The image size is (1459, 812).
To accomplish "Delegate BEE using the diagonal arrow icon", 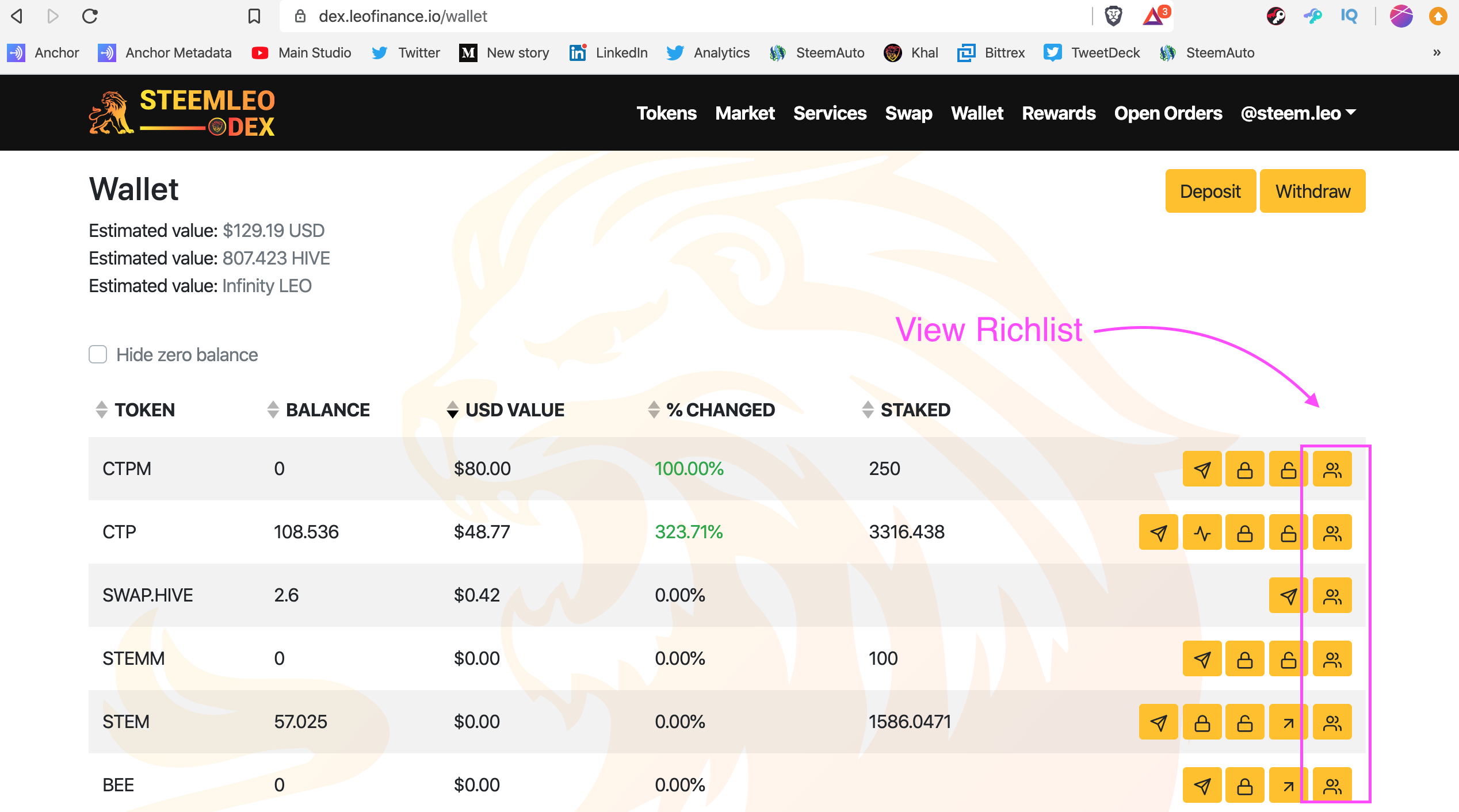I will point(1288,785).
